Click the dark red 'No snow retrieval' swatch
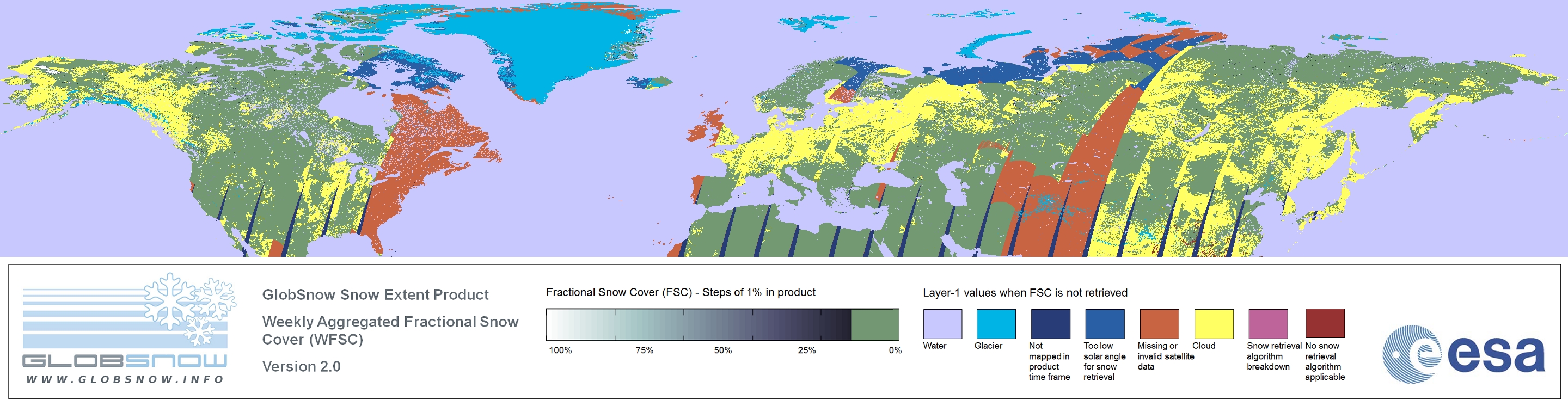 (1325, 324)
